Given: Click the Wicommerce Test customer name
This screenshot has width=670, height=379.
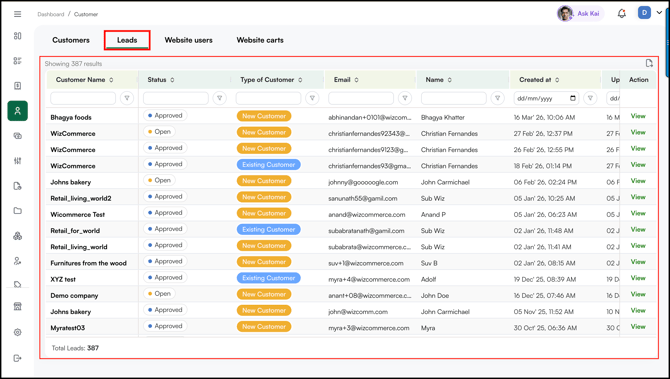Looking at the screenshot, I should (77, 214).
